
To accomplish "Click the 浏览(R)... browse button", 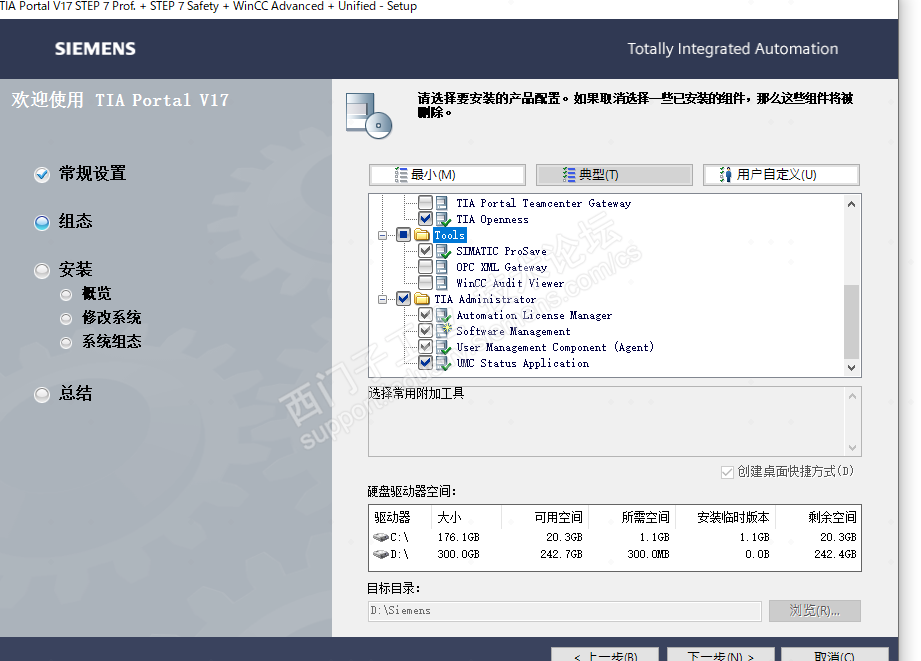I will coord(815,611).
